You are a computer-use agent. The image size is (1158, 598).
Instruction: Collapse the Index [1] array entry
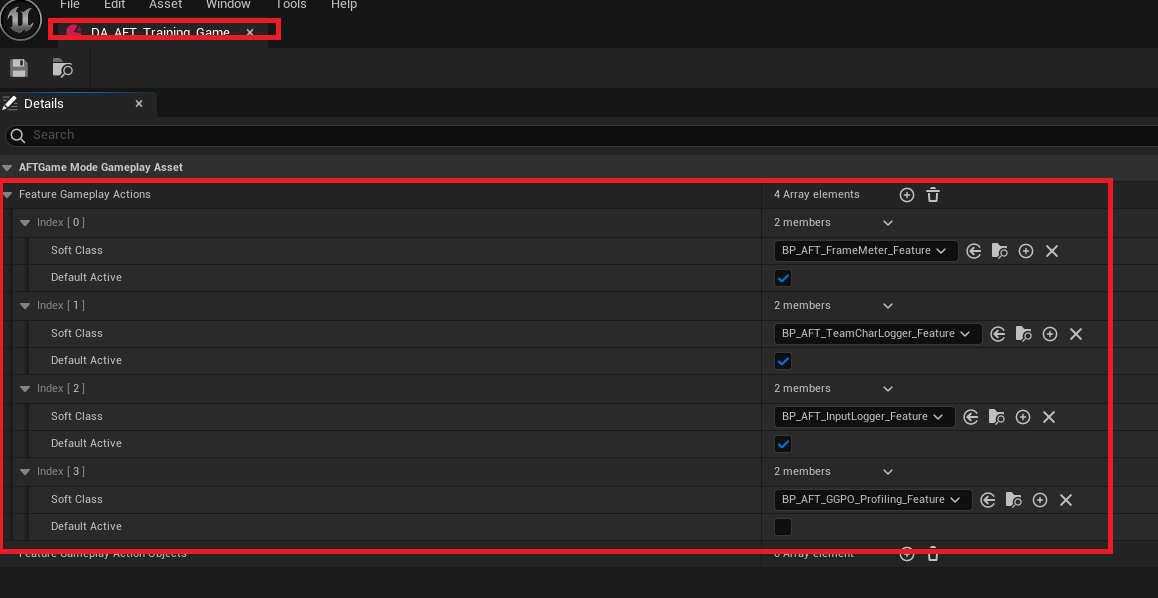click(25, 305)
